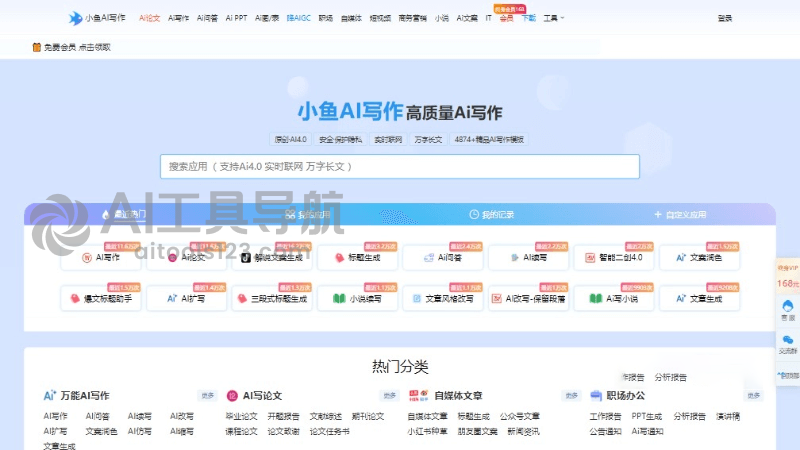
Task: Open the 爆文标题助手 app card icon
Action: 75,298
